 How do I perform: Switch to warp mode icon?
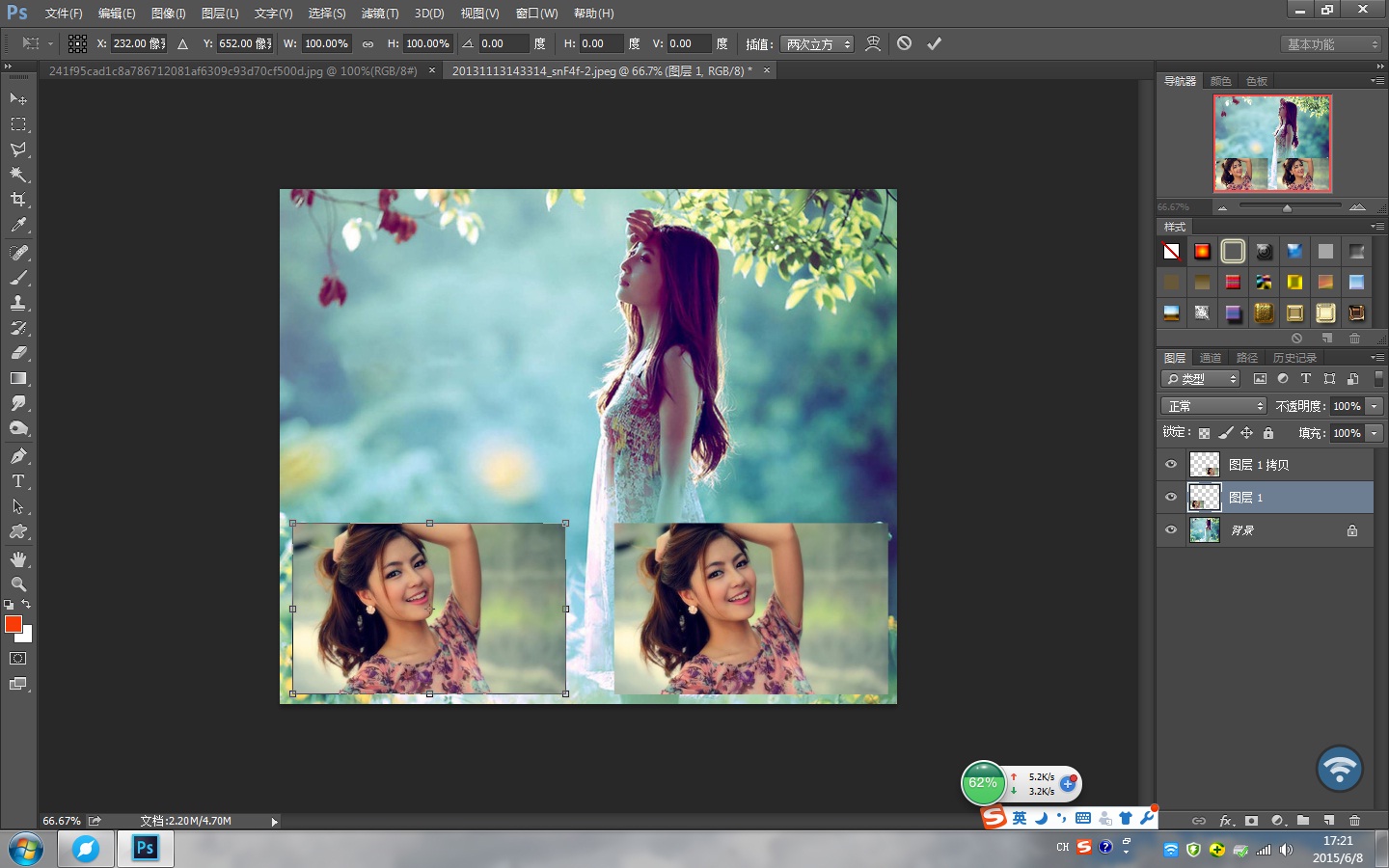873,43
